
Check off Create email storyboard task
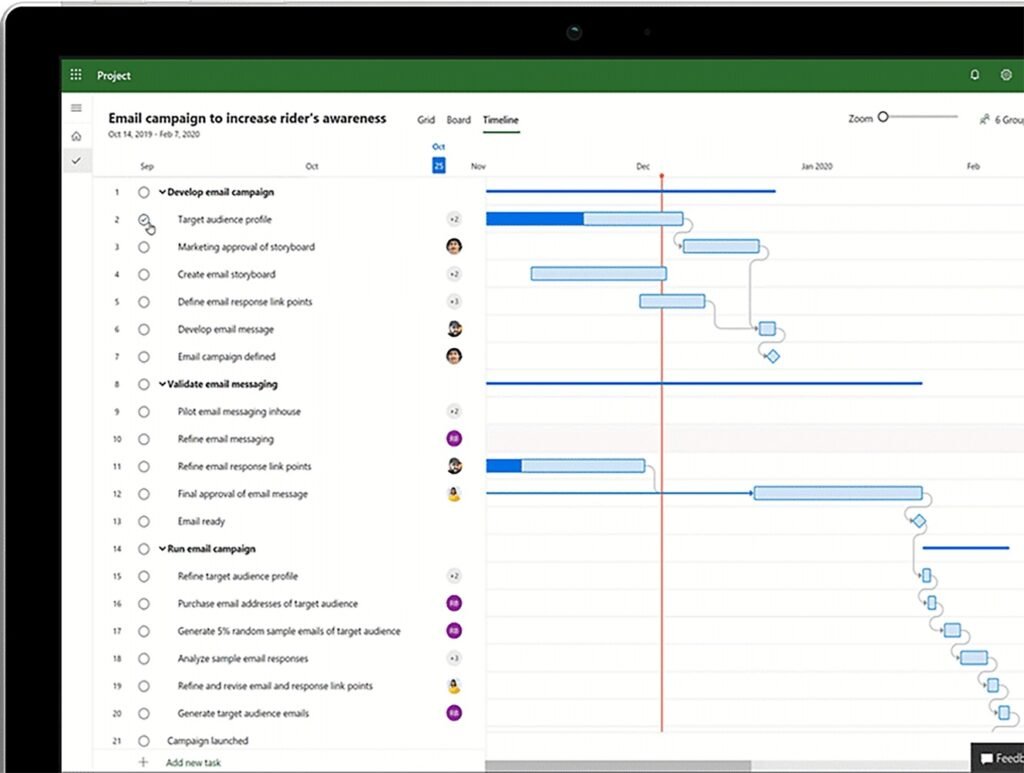tap(144, 274)
